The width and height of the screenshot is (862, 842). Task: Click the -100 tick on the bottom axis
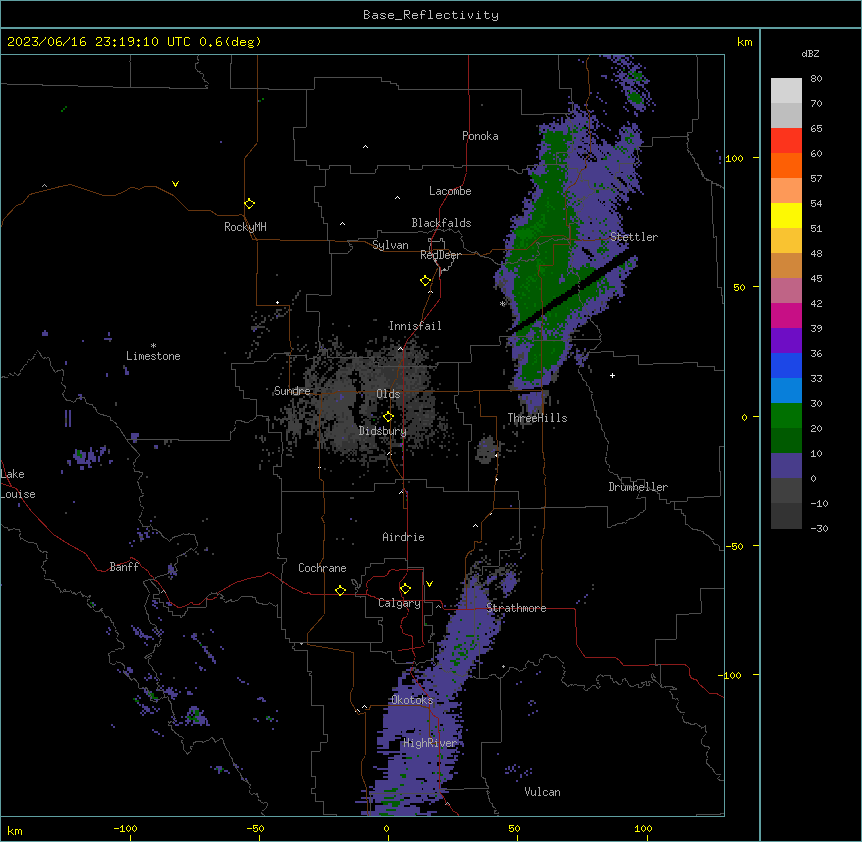click(x=125, y=828)
